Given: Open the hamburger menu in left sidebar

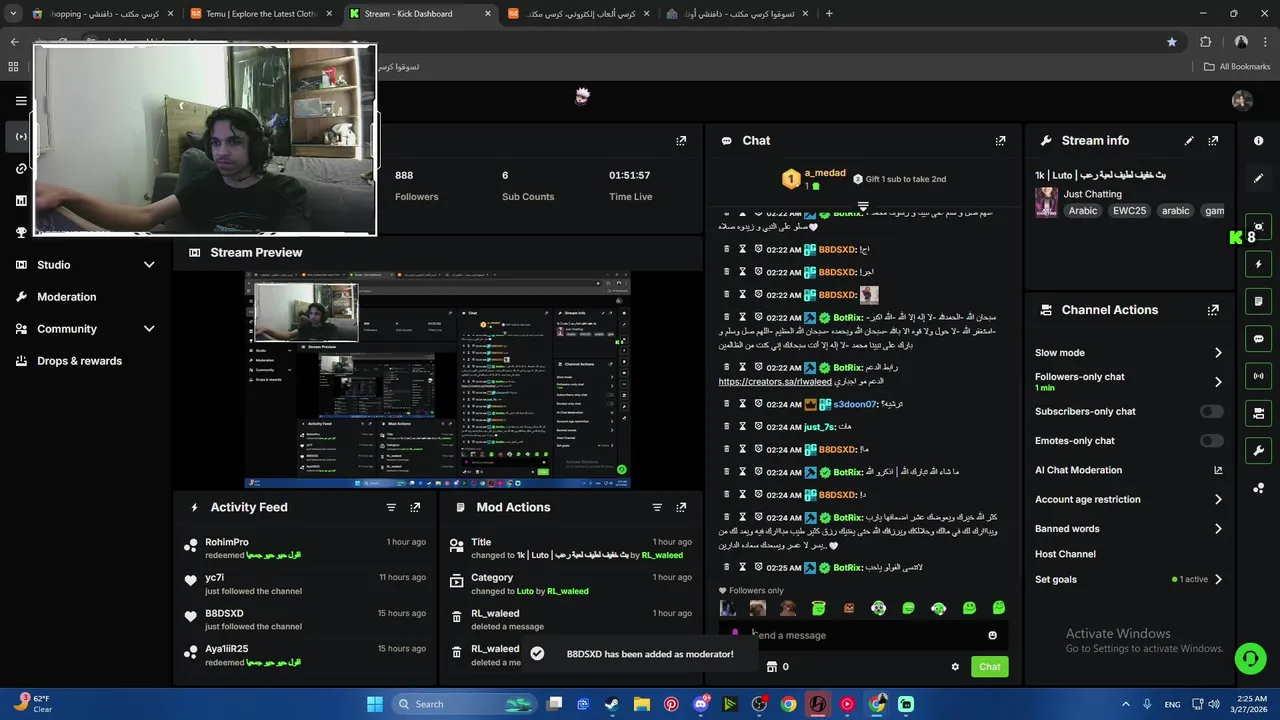Looking at the screenshot, I should click(21, 101).
